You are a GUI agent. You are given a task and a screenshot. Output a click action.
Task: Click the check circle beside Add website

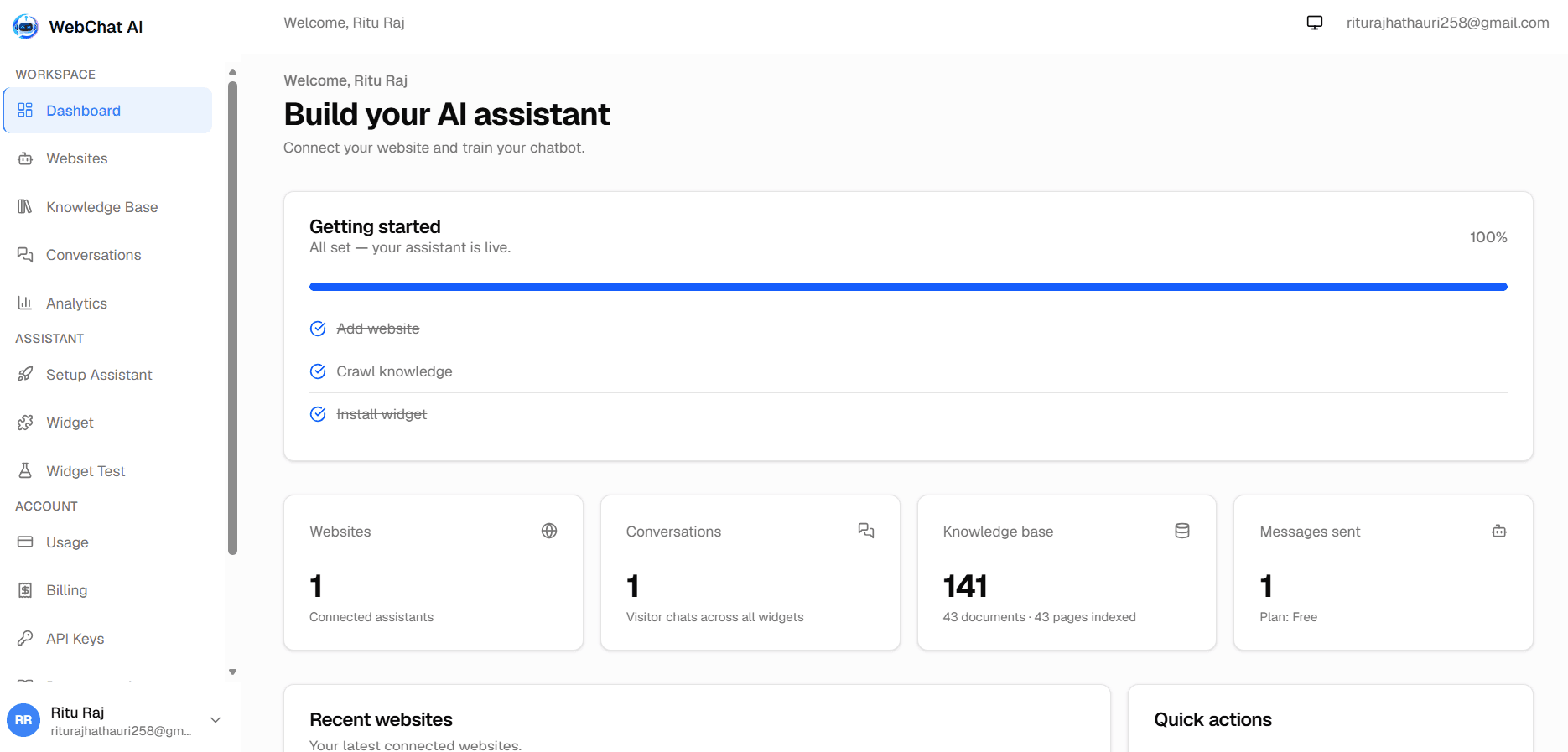click(318, 329)
